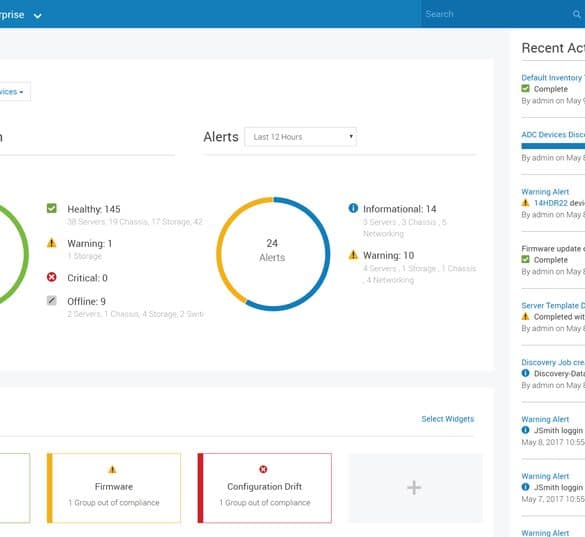This screenshot has width=585, height=537.
Task: Open the Configuration Drift widget
Action: point(265,488)
